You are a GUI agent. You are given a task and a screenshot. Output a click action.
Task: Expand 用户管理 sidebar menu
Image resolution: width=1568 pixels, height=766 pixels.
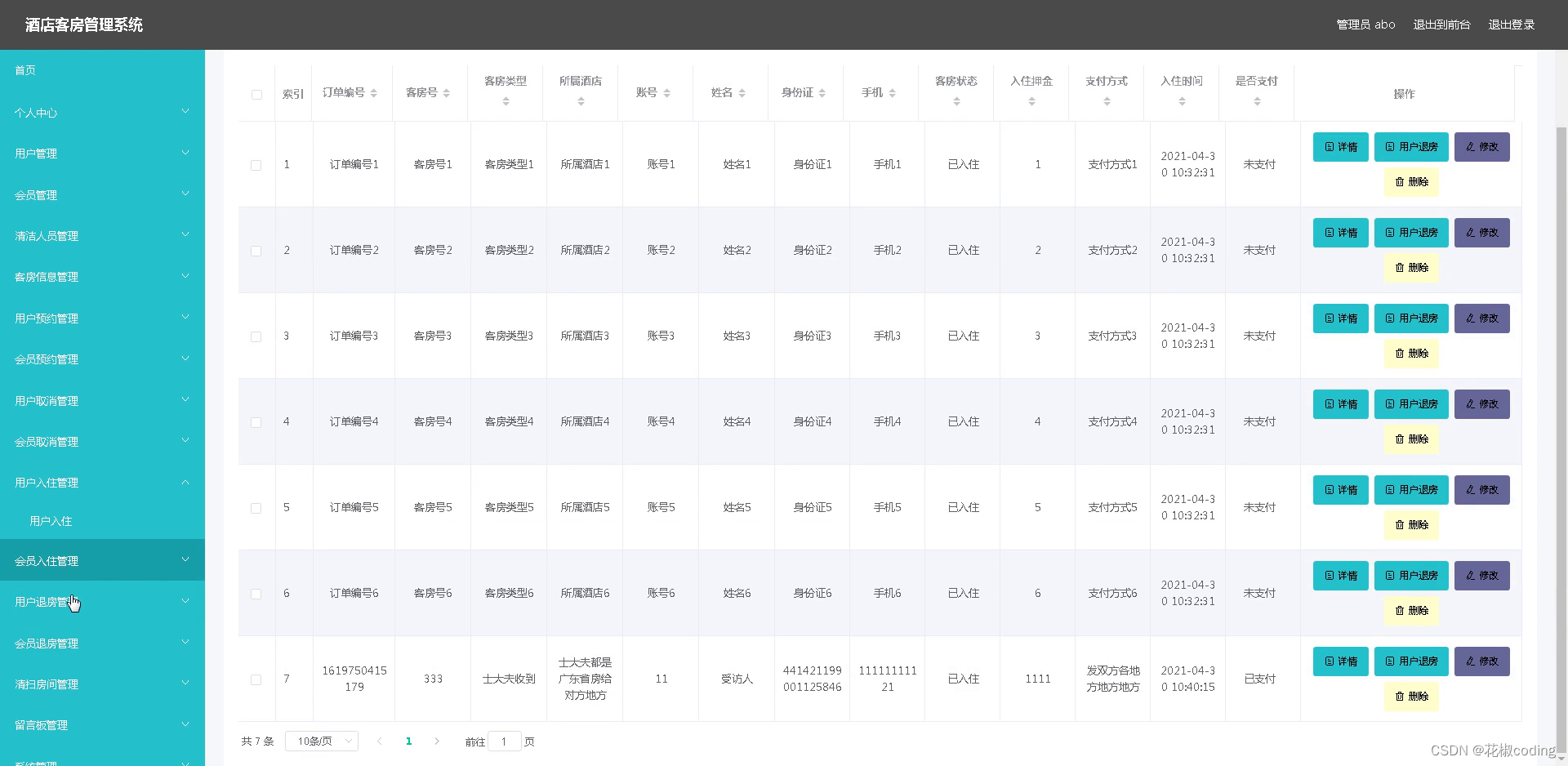coord(102,154)
